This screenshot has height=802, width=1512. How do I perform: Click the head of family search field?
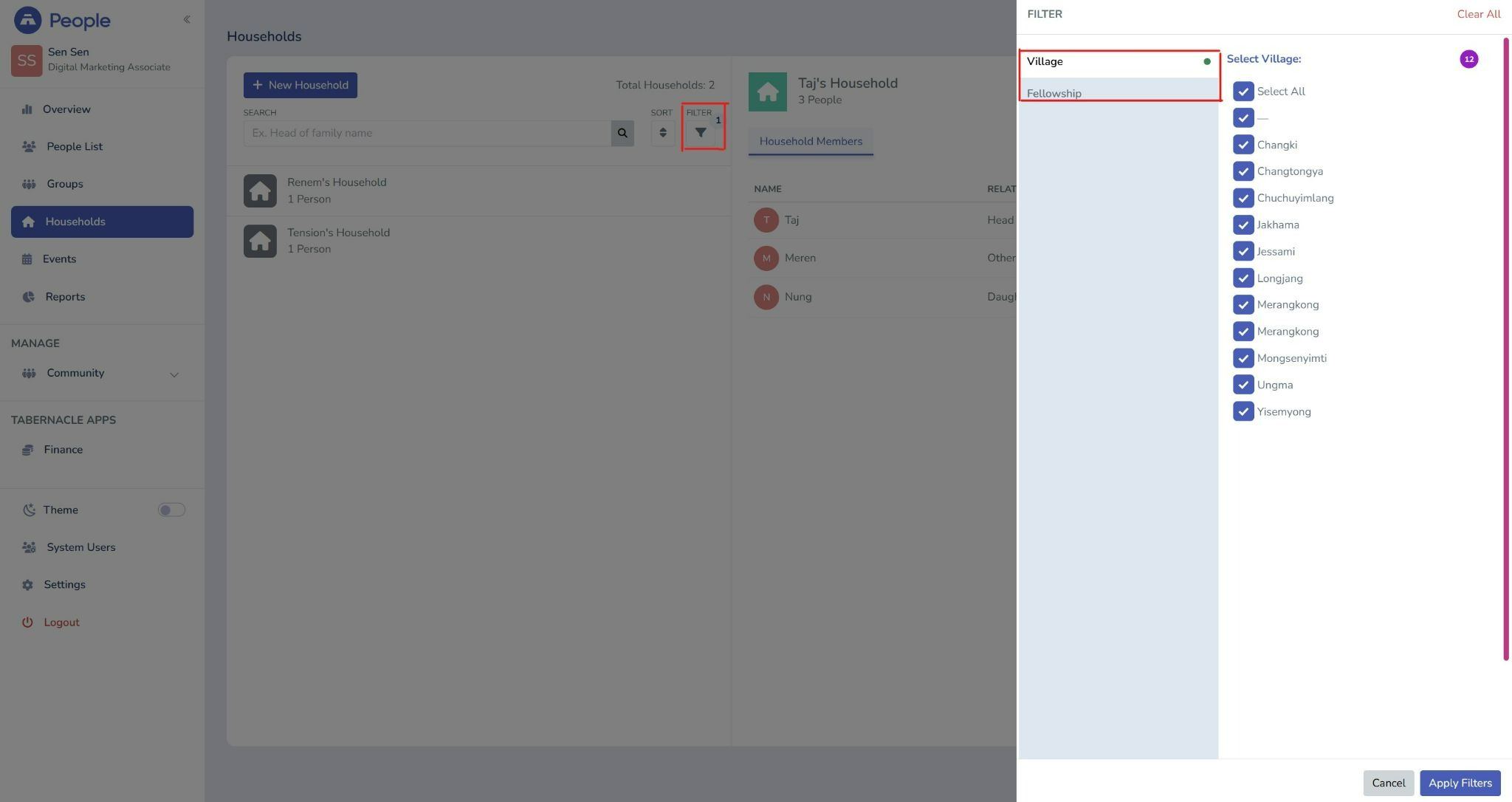click(x=427, y=133)
